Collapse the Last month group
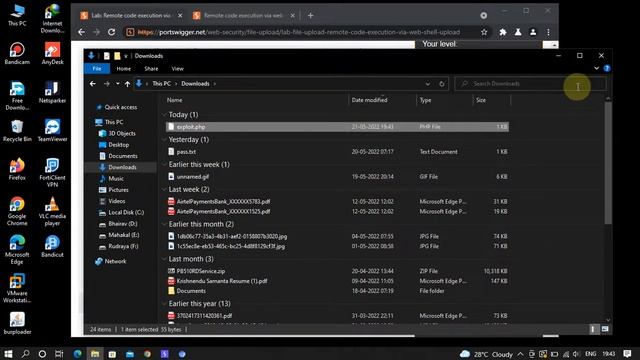The width and height of the screenshot is (640, 360). pyautogui.click(x=164, y=259)
